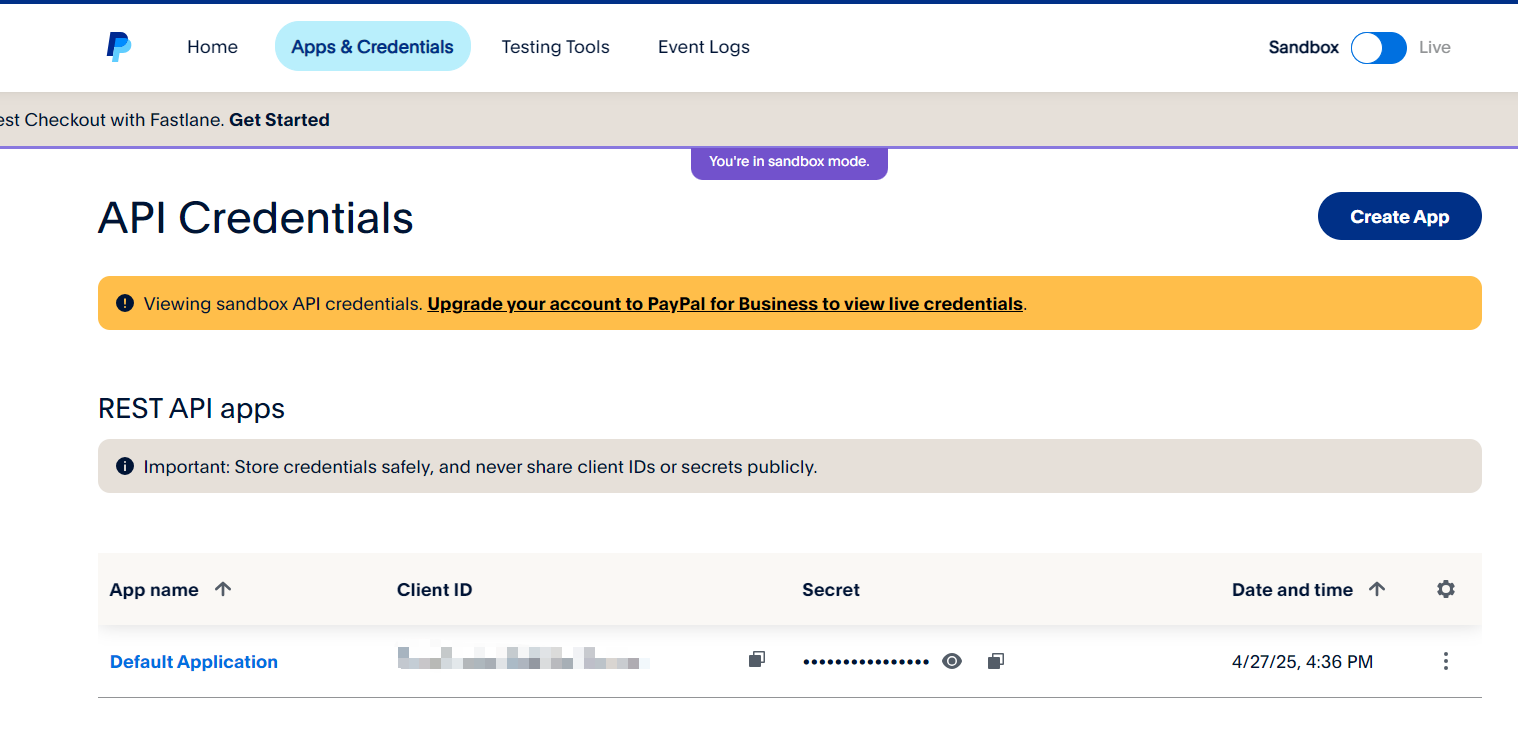Screen dimensions: 1518x754
Task: Click the info icon in the REST API apps notice
Action: coord(125,466)
